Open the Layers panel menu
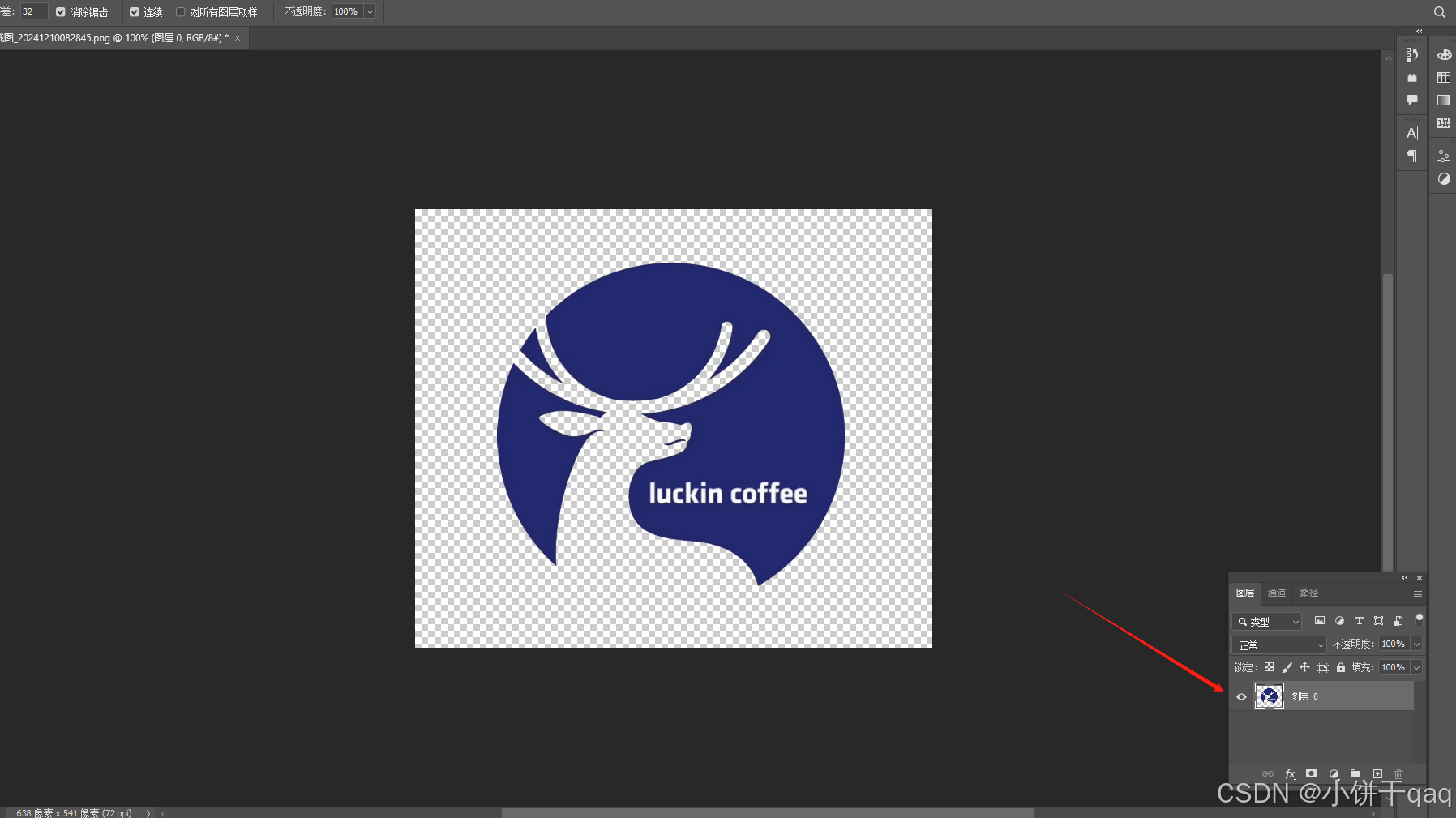 (1418, 594)
